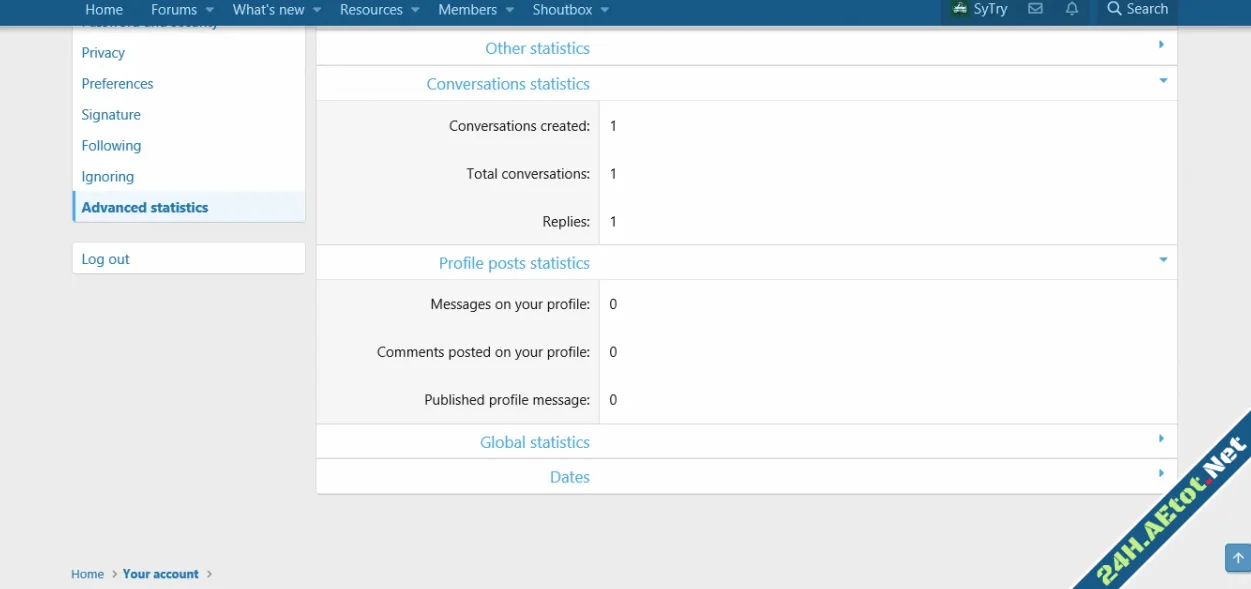Select Preferences in the account sidebar

click(117, 84)
